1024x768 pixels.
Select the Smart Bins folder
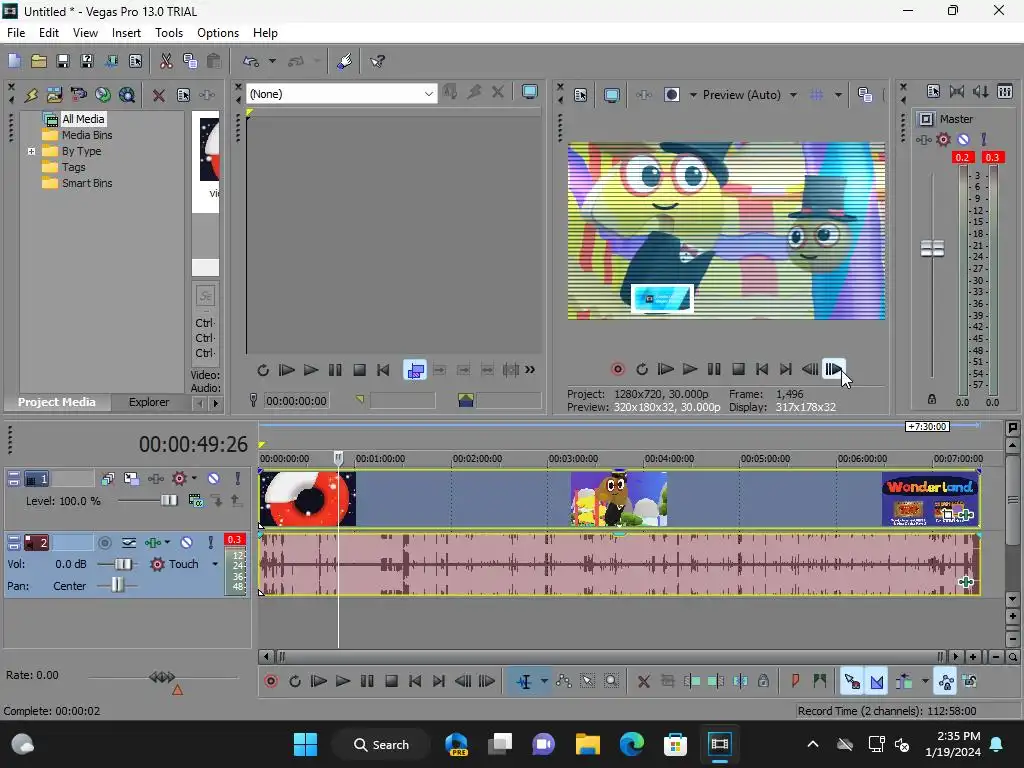pyautogui.click(x=77, y=184)
